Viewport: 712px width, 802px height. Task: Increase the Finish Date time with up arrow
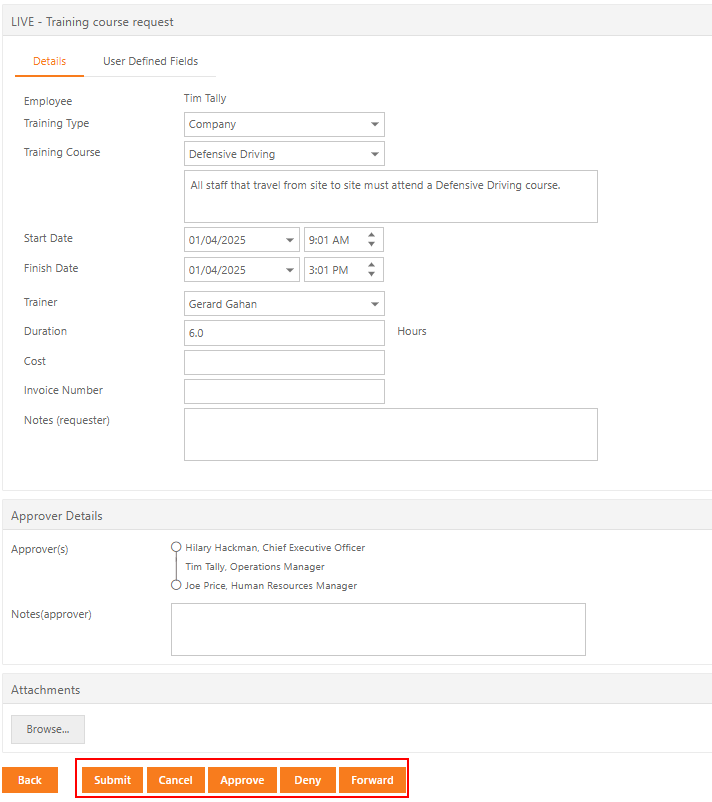click(x=371, y=264)
